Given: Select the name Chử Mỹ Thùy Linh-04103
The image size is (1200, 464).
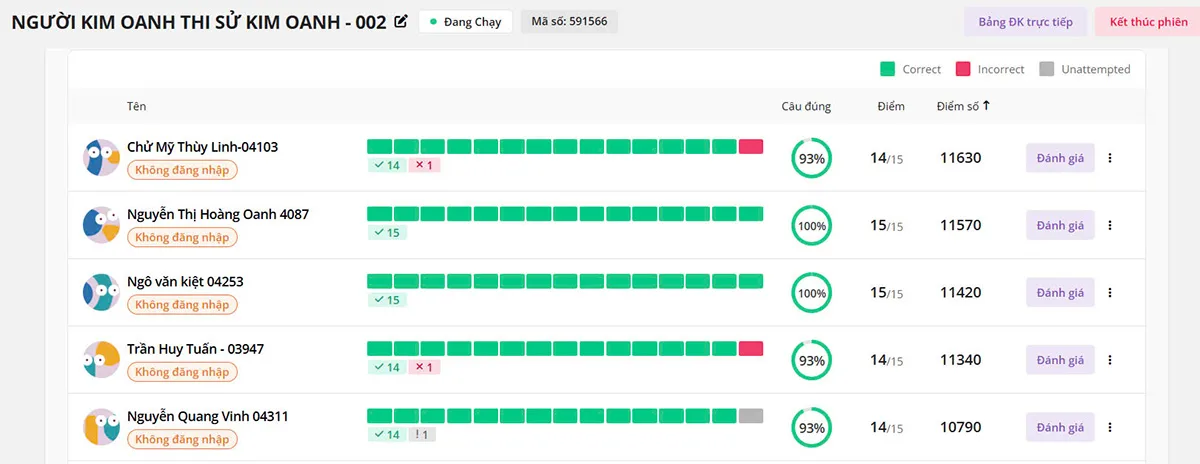Looking at the screenshot, I should [202, 147].
